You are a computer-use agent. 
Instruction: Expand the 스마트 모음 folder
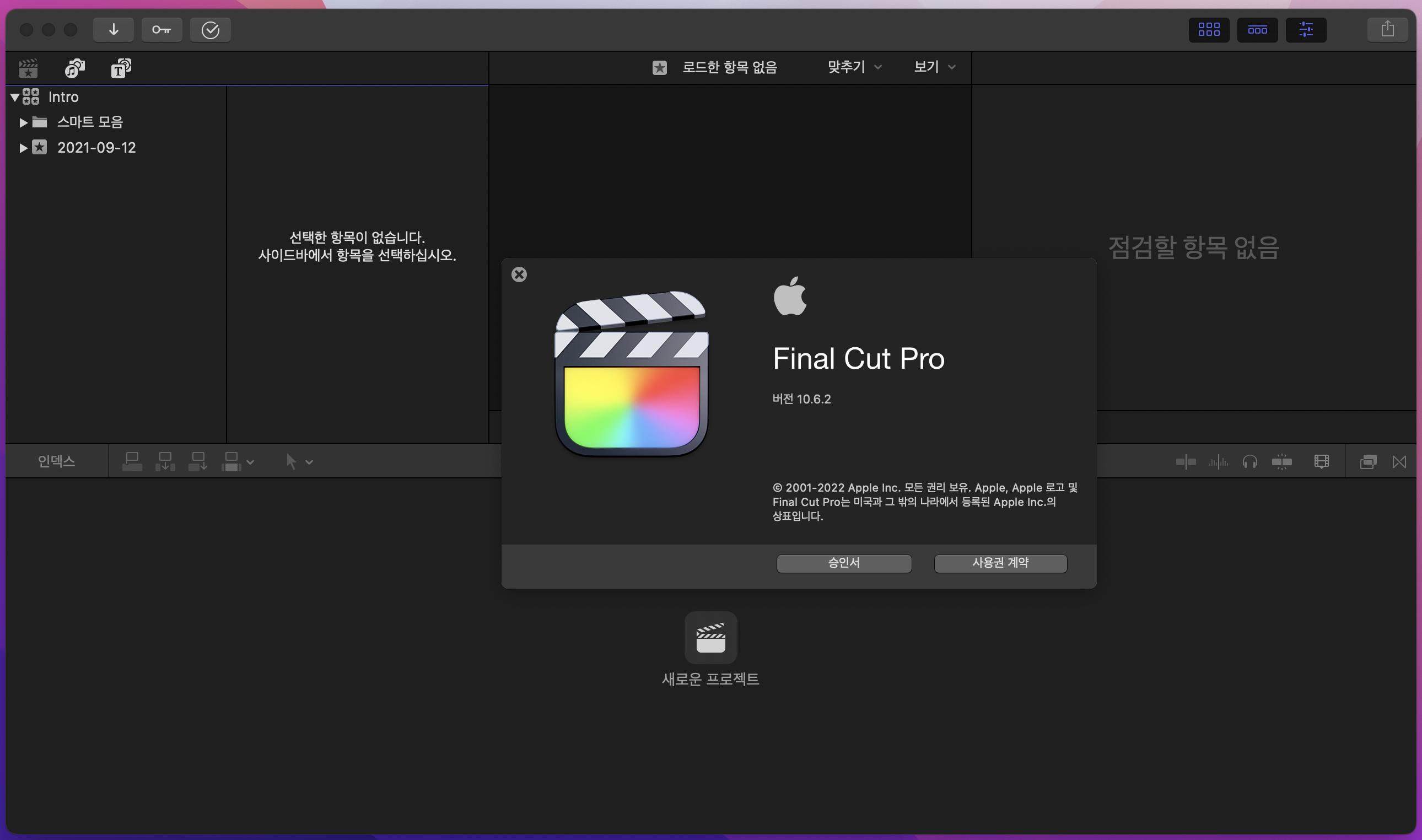[x=23, y=122]
